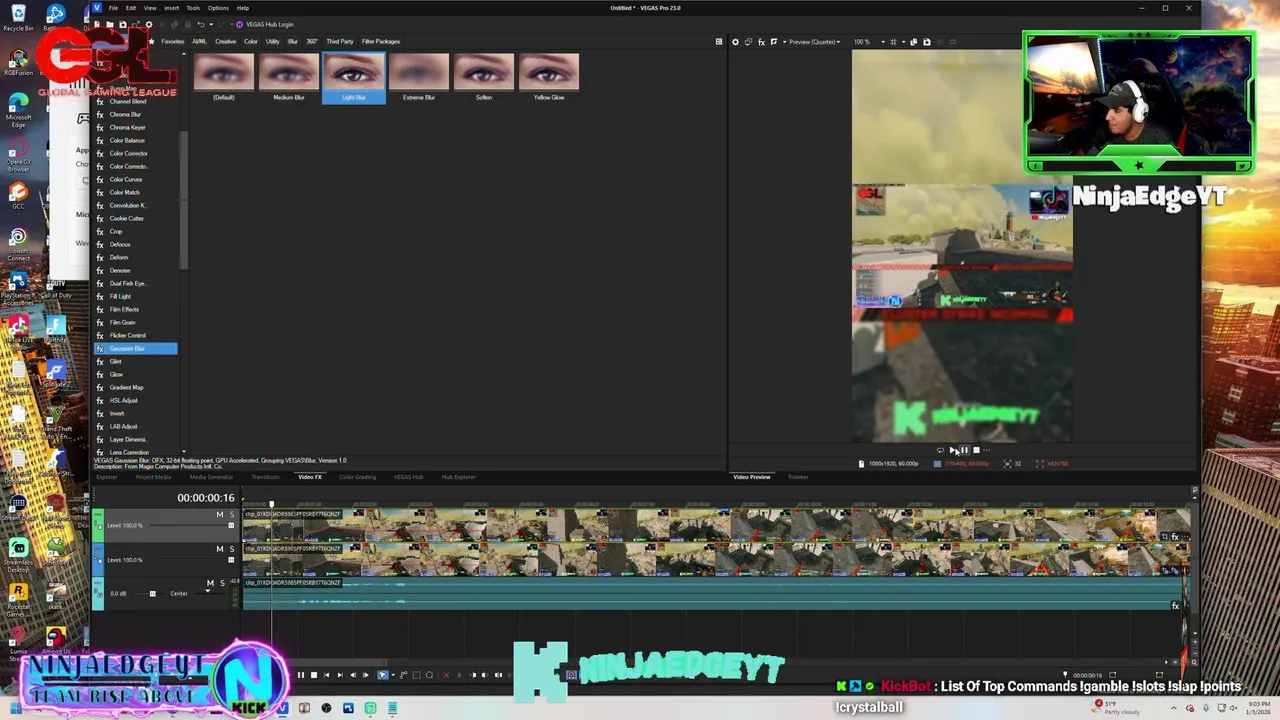Viewport: 1280px width, 720px height.
Task: Switch FX presets to thumbnail view icon
Action: [x=718, y=42]
